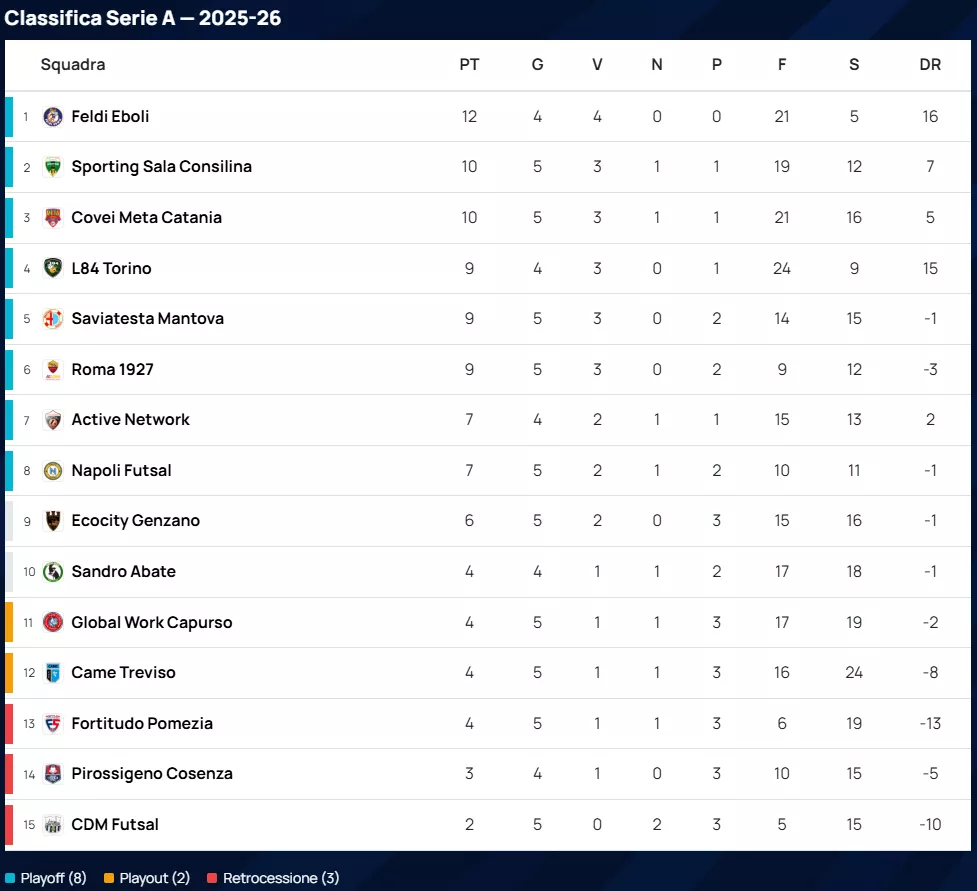Click the Ecocity Genzano crest icon
The height and width of the screenshot is (891, 977).
click(53, 521)
